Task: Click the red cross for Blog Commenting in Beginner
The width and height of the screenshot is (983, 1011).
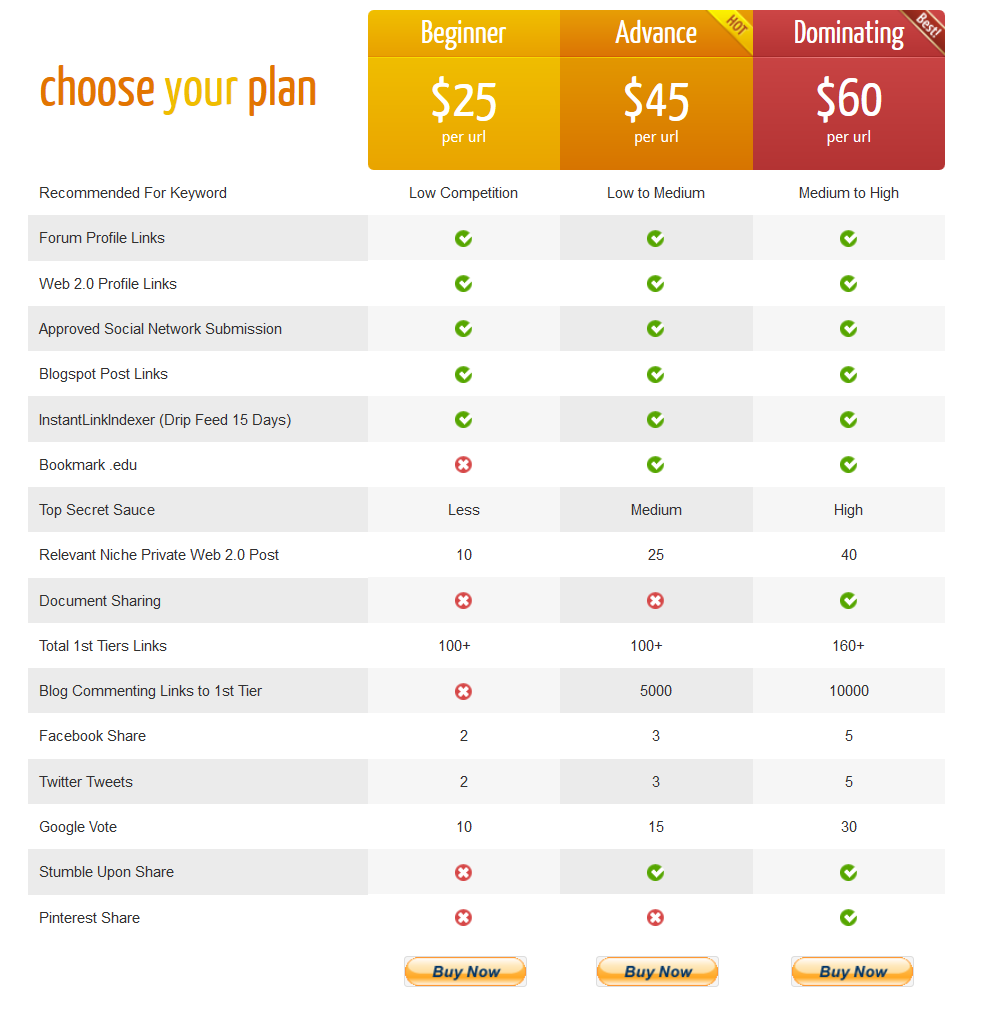Action: point(463,691)
